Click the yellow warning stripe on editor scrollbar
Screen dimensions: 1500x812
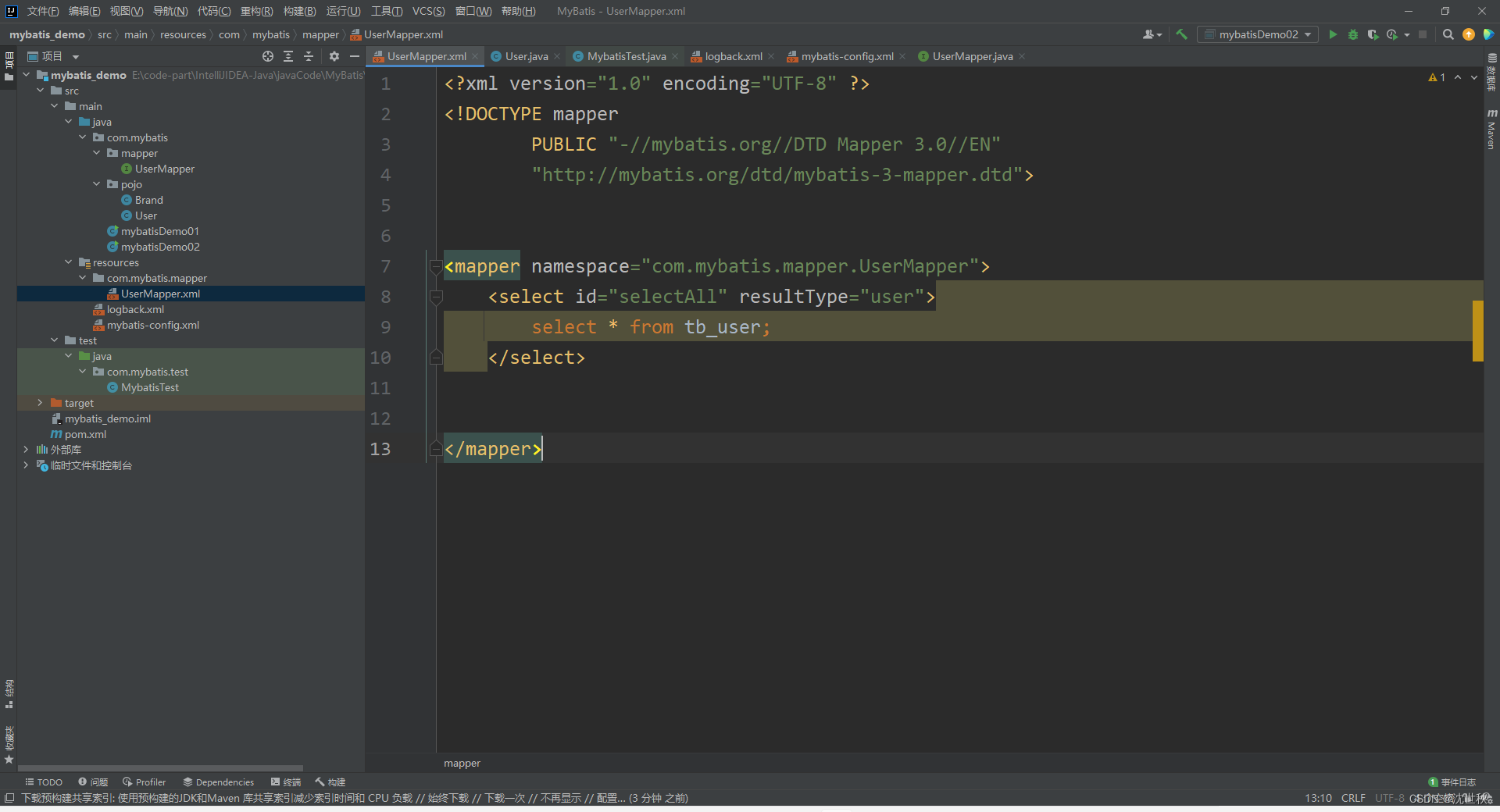[1478, 330]
